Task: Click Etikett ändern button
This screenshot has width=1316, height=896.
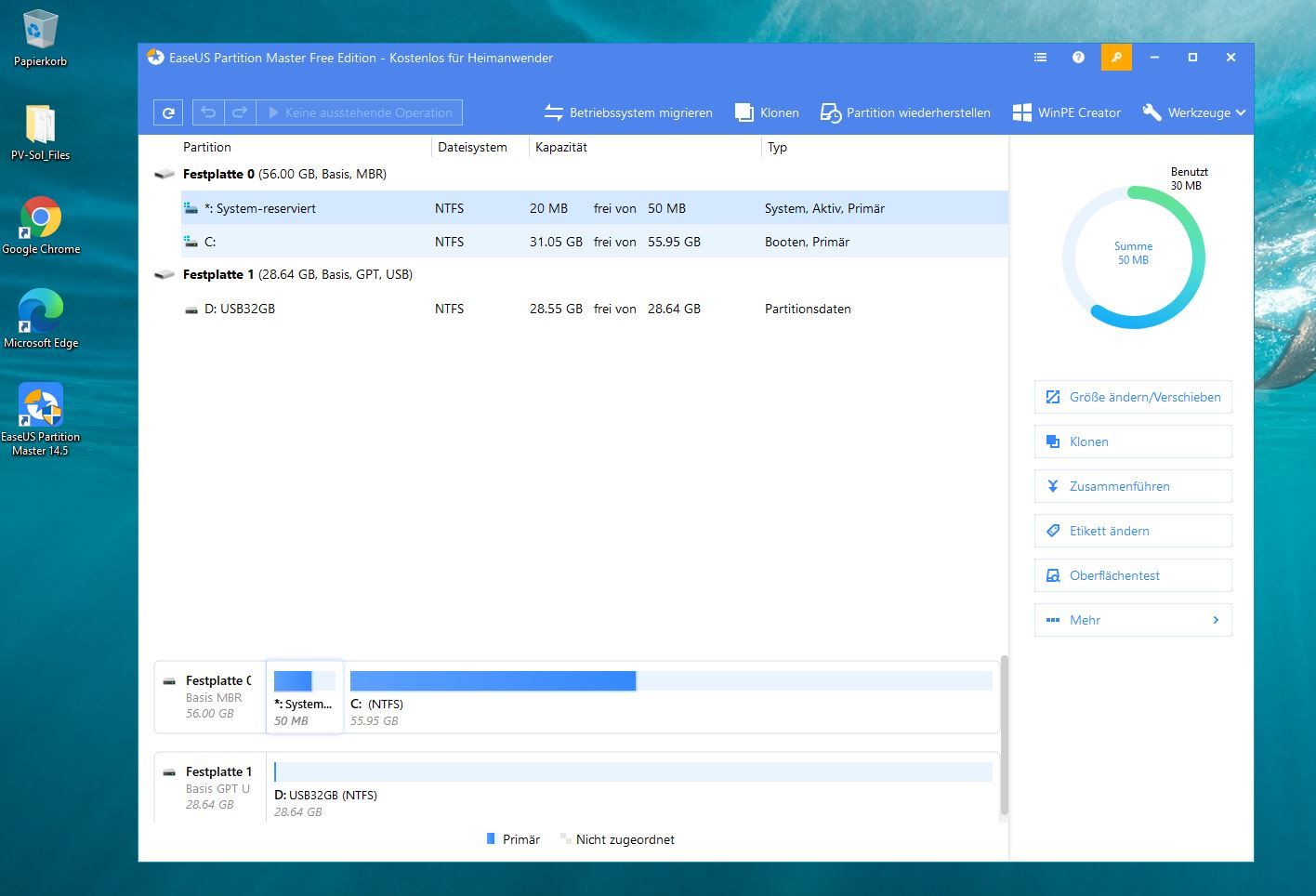Action: 1133,531
